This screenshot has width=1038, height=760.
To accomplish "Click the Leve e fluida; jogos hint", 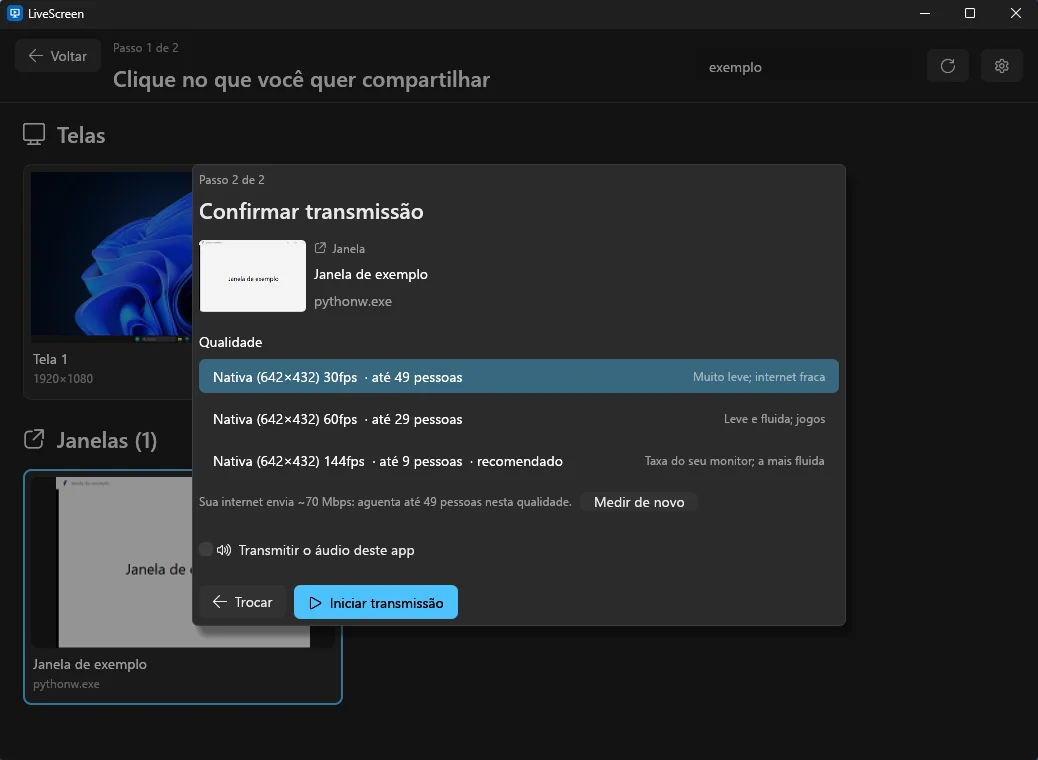I will pyautogui.click(x=775, y=419).
